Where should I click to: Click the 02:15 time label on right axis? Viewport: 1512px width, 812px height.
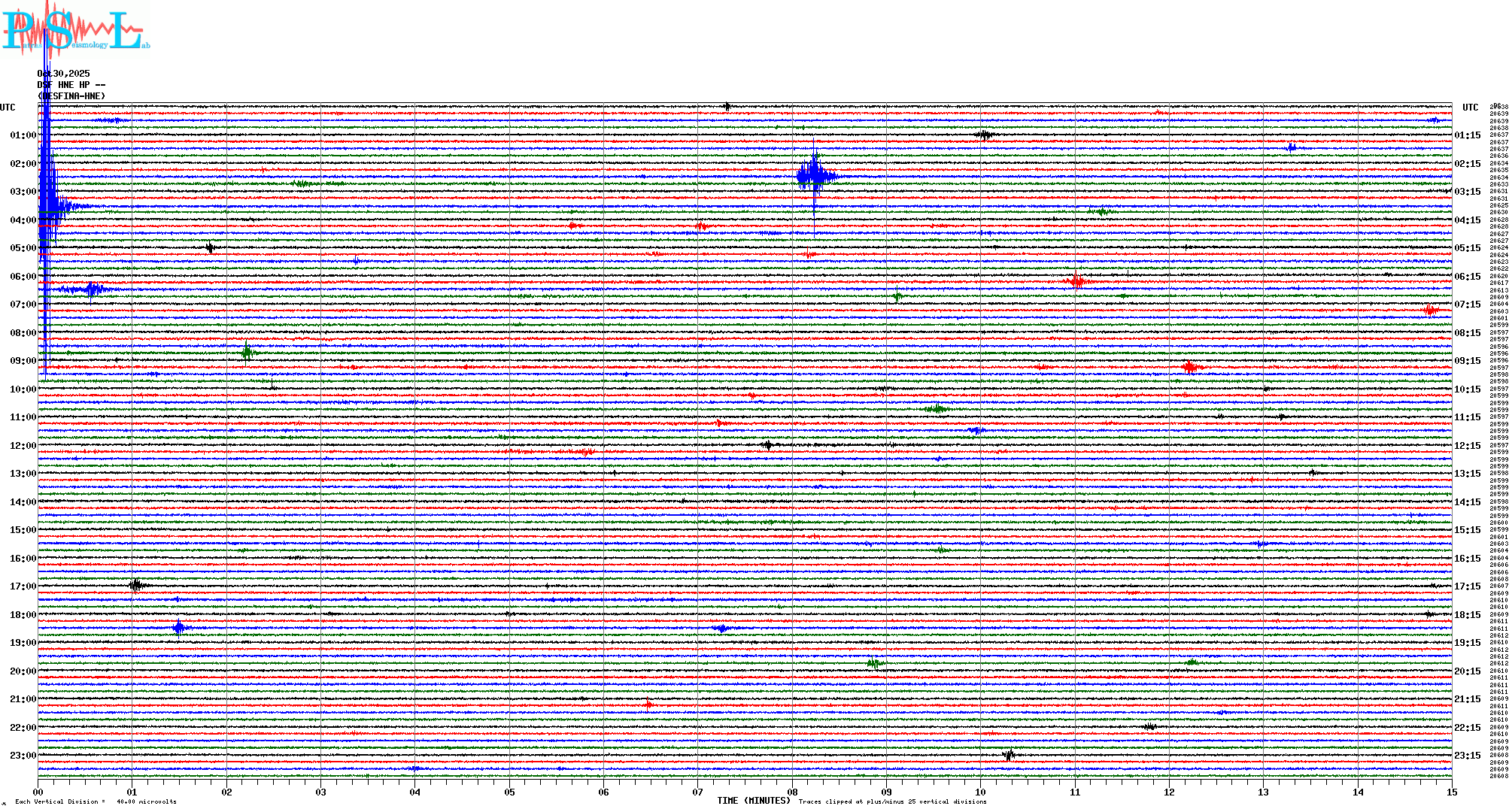1467,164
